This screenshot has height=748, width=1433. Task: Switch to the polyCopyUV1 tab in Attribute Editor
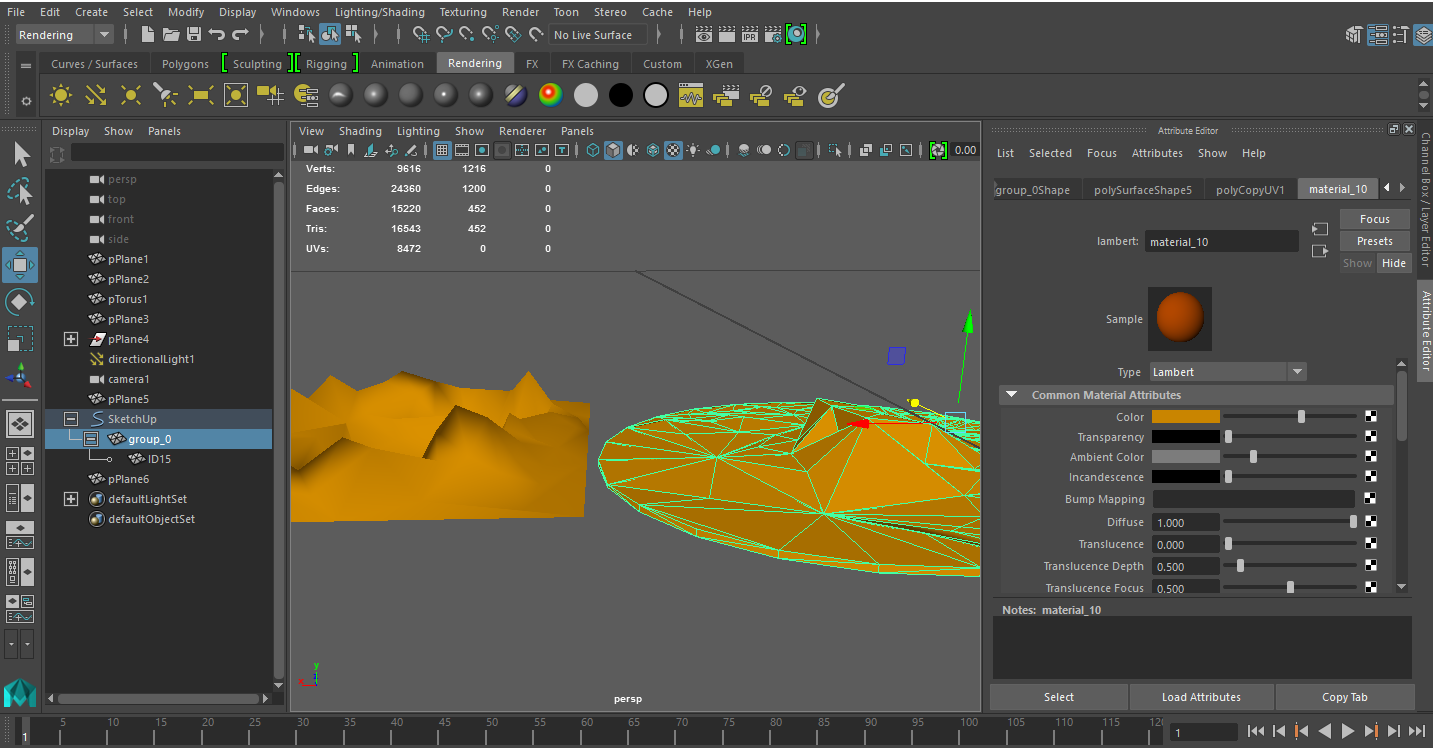tap(1250, 188)
